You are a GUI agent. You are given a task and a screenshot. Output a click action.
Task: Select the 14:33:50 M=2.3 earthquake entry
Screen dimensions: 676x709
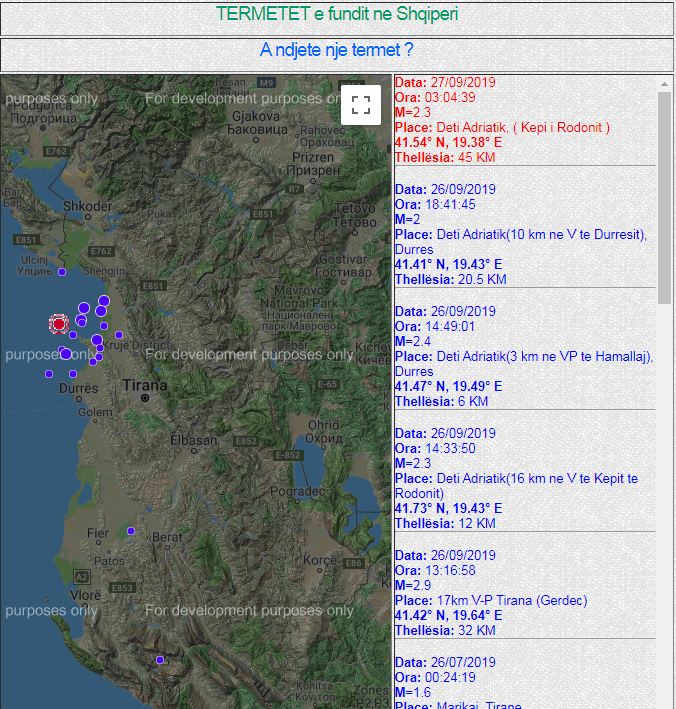coord(516,478)
